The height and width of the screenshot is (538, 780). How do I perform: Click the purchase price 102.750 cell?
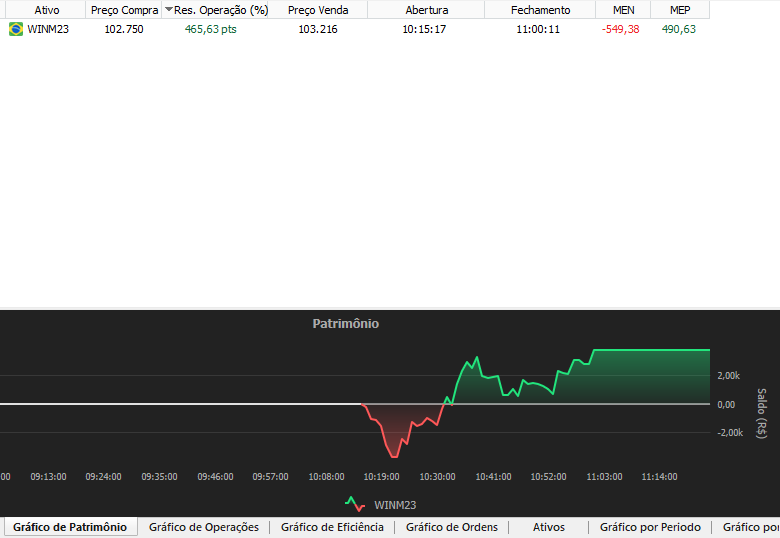point(124,29)
